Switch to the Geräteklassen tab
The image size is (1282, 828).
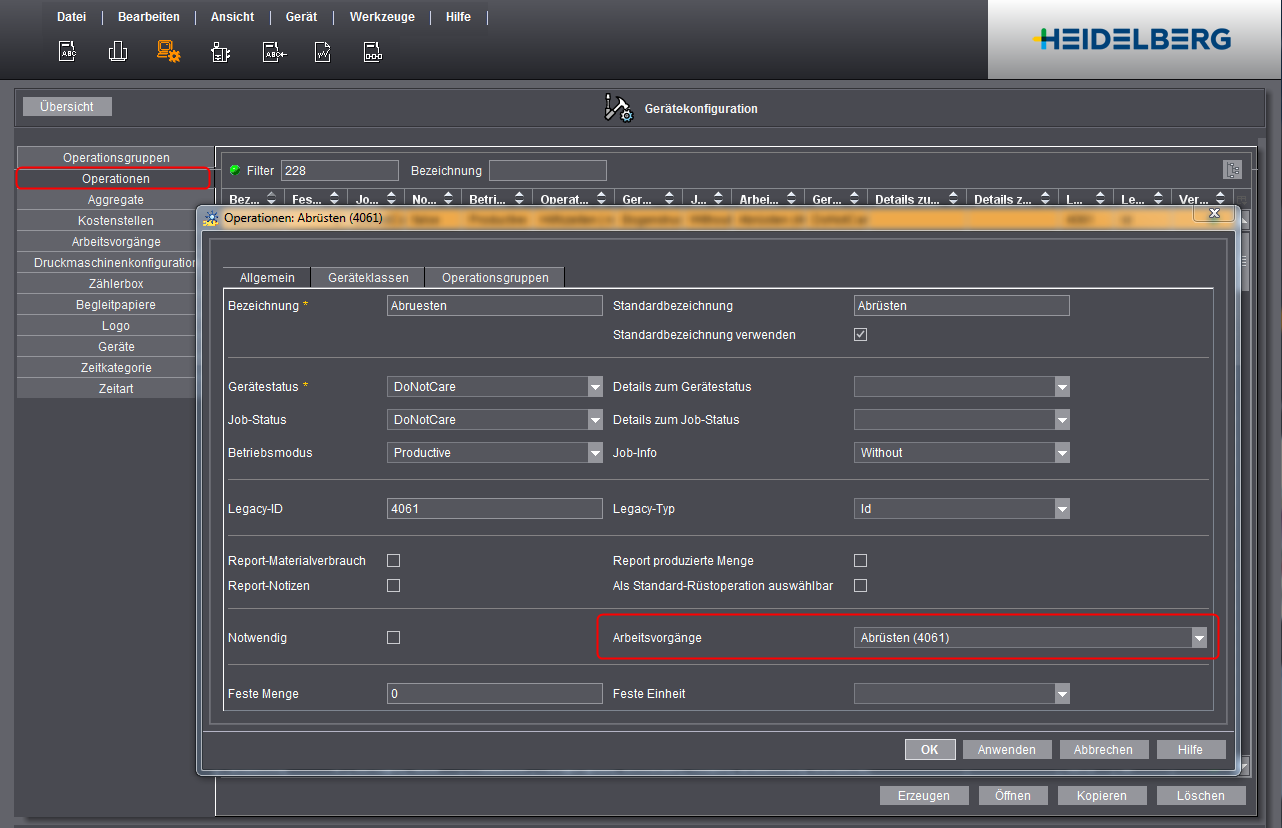point(367,278)
